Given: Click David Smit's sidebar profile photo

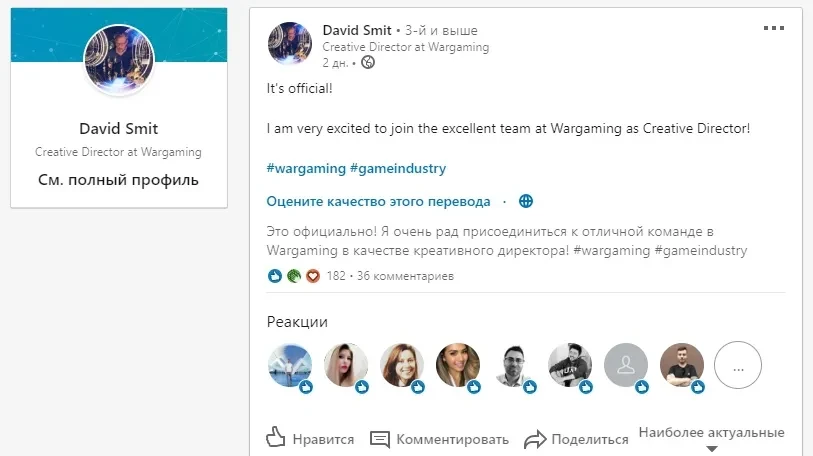Looking at the screenshot, I should tap(119, 59).
